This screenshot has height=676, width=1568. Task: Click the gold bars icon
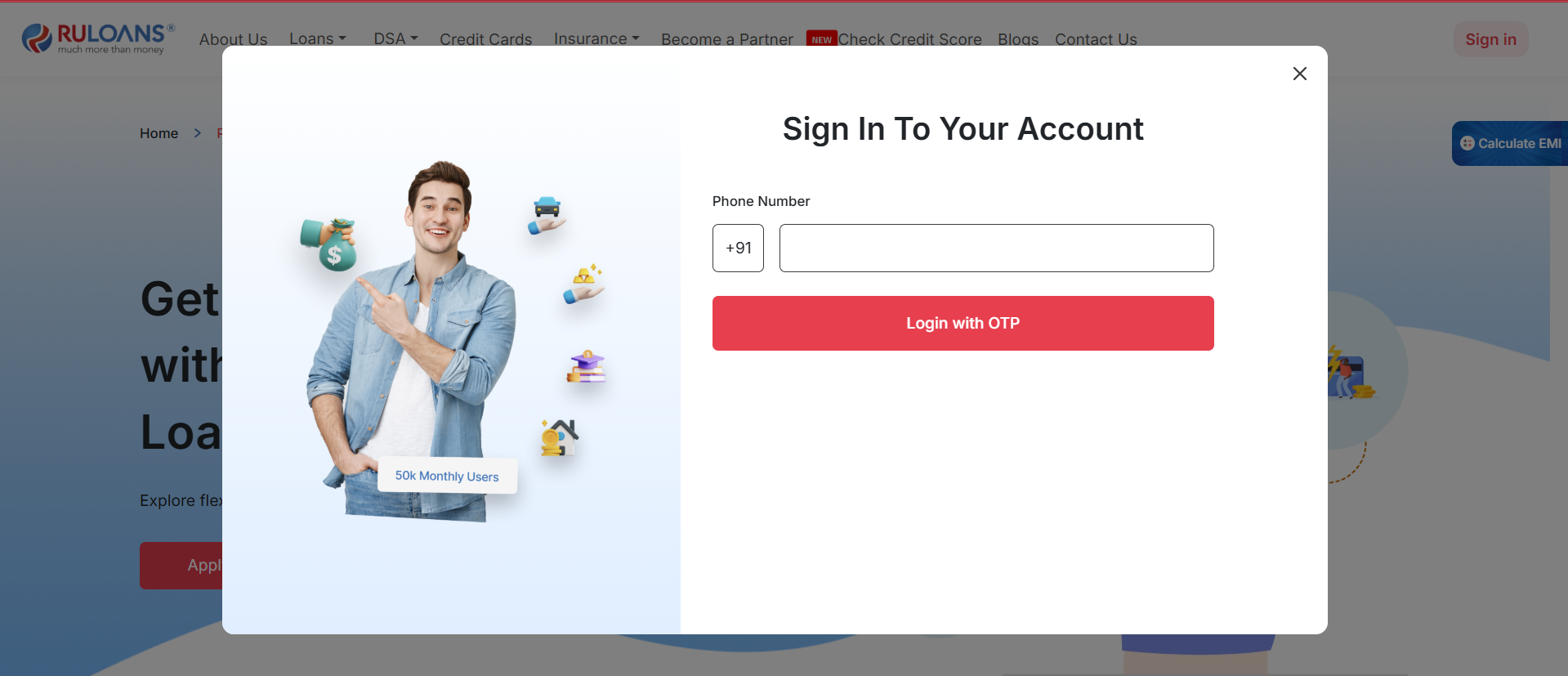tap(583, 284)
